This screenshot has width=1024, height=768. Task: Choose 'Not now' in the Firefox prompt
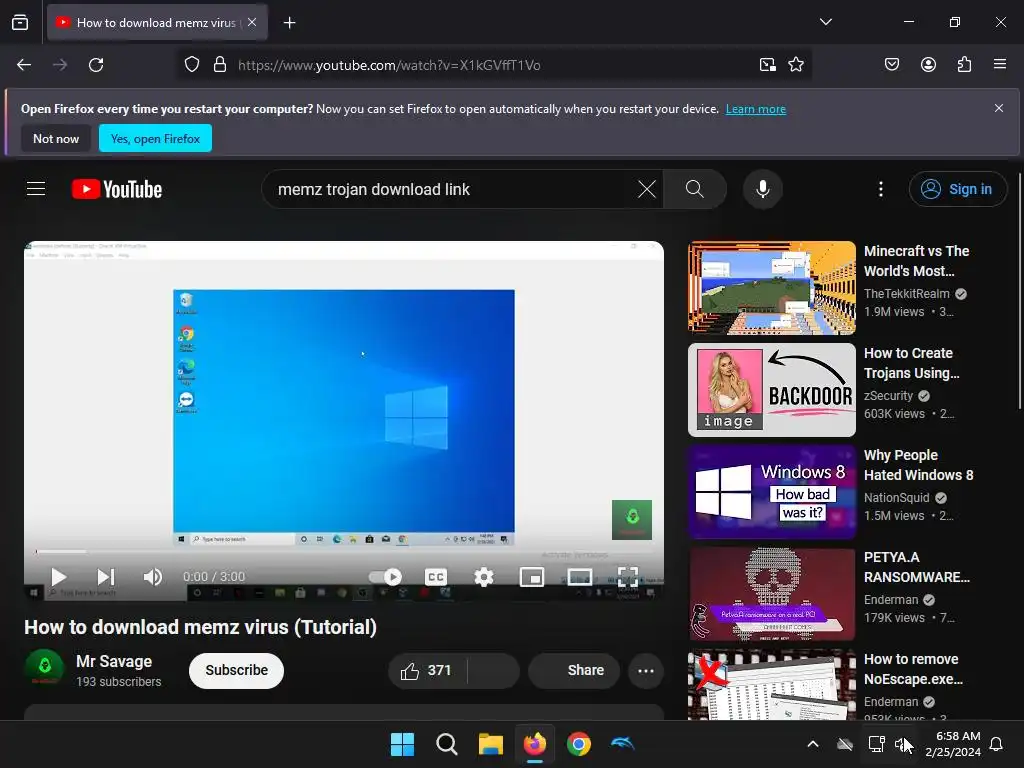coord(56,138)
